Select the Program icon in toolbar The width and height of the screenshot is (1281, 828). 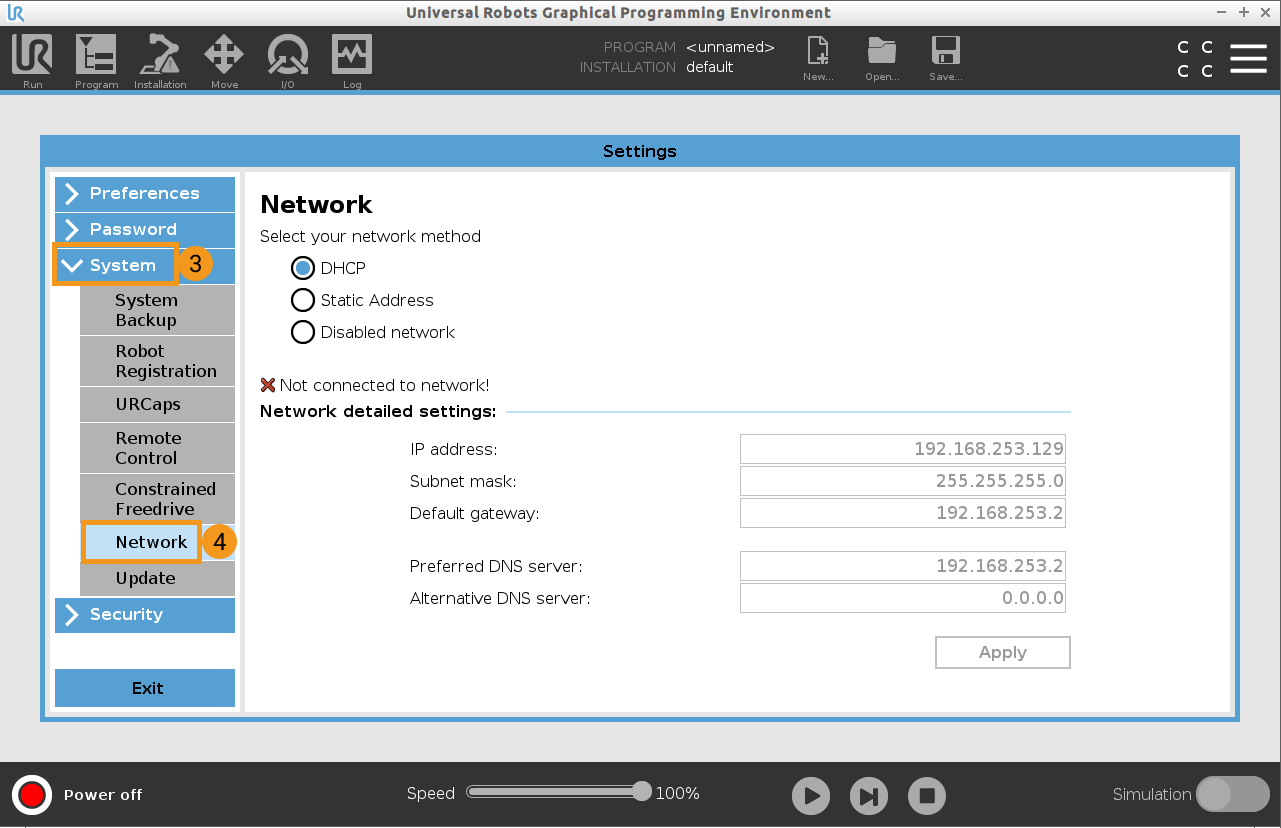pos(96,58)
